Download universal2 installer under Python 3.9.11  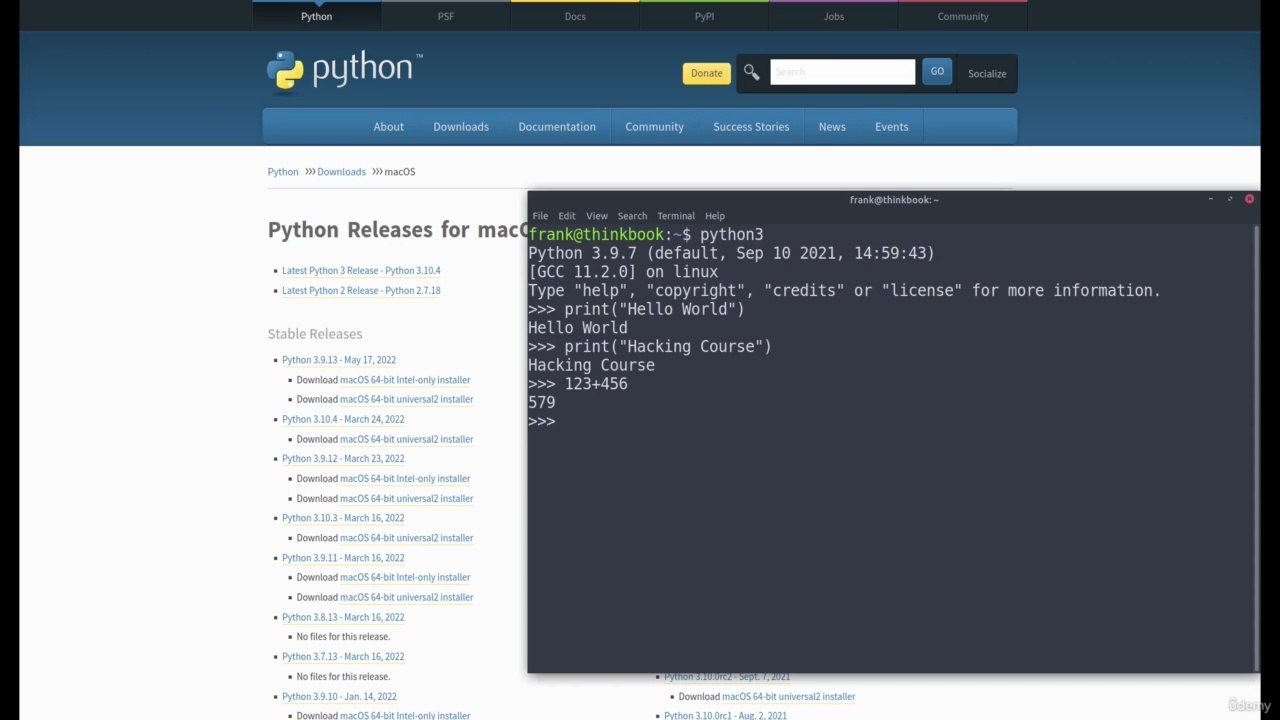[407, 598]
